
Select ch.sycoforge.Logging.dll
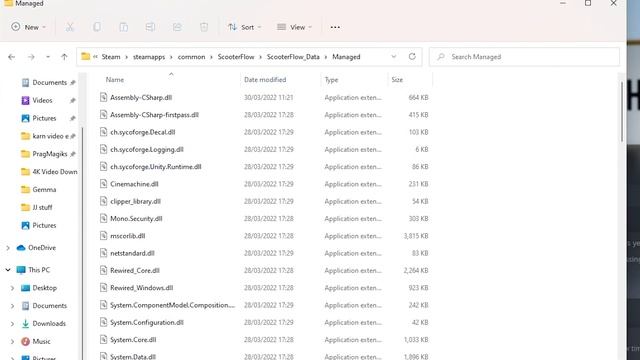click(147, 149)
